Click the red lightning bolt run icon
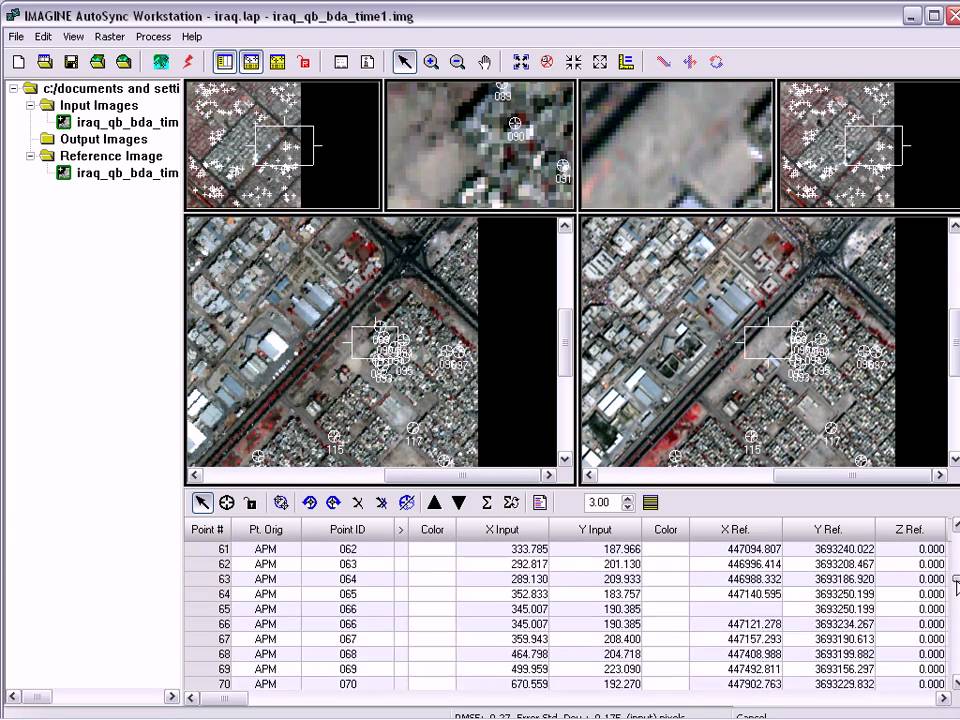Viewport: 960px width, 720px height. coord(187,62)
